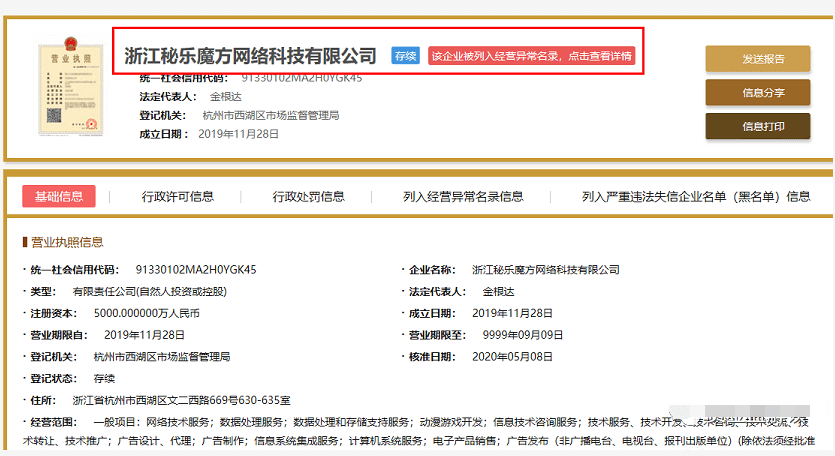Switch to the 行政许可信息 tab
The image size is (835, 456).
(178, 197)
